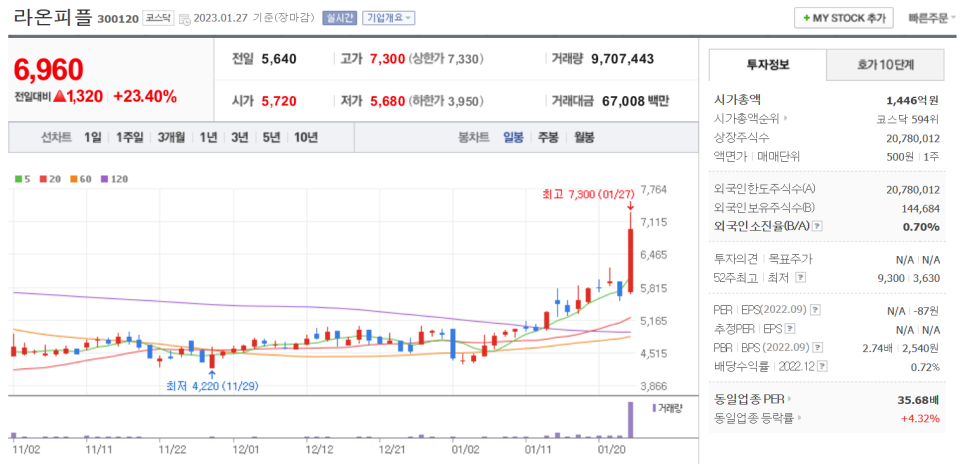Click help icon next to 52주최고 최저
966x464 pixels.
tap(800, 278)
